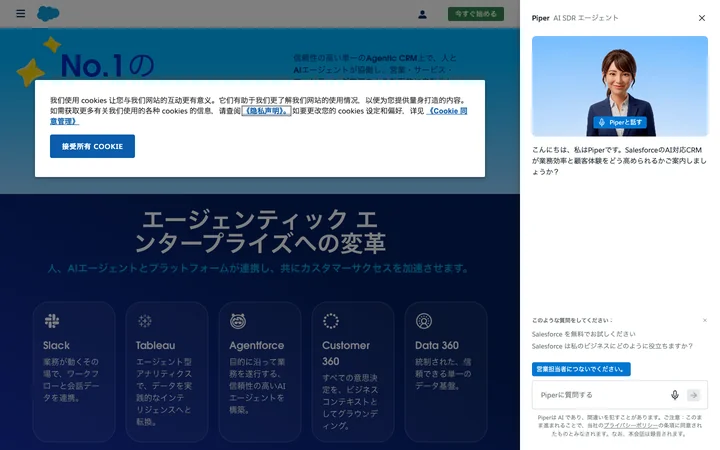Image resolution: width=720 pixels, height=450 pixels.
Task: Click the Data 360 icon
Action: 424,321
